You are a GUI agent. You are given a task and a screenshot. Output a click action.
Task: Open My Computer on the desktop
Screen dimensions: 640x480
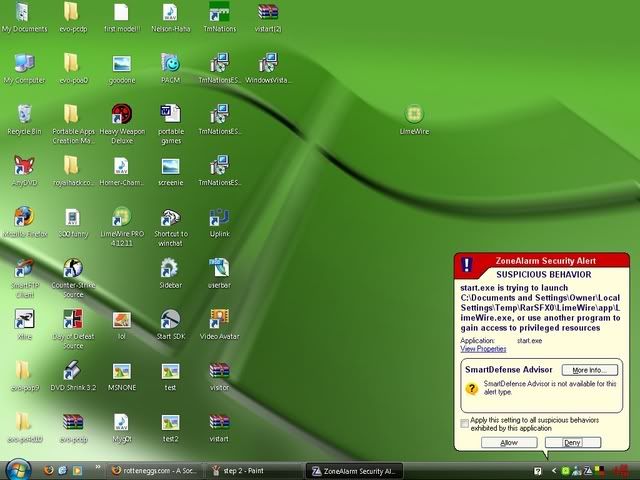coord(24,68)
